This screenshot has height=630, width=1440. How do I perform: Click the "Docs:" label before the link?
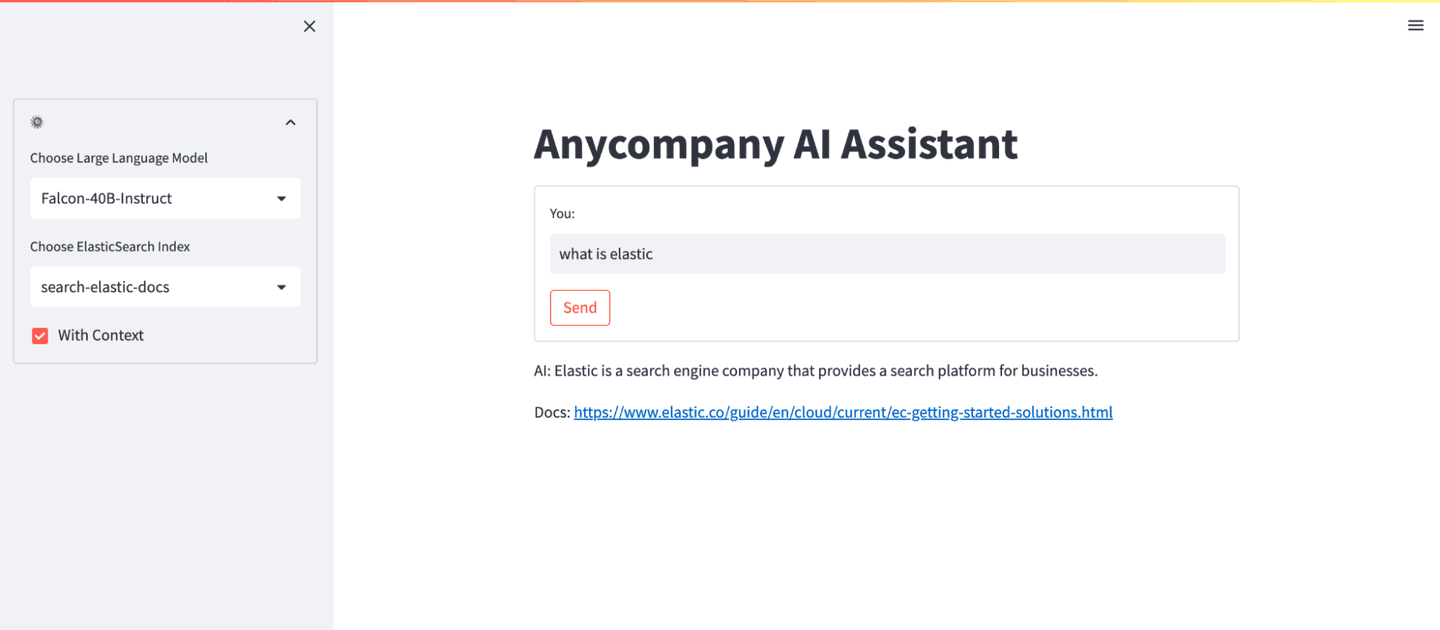tap(552, 412)
